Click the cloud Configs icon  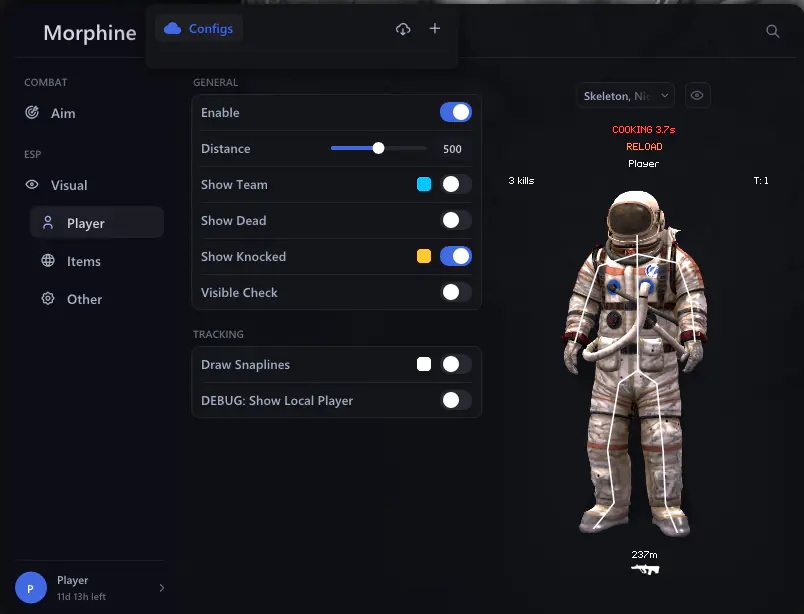pos(172,29)
